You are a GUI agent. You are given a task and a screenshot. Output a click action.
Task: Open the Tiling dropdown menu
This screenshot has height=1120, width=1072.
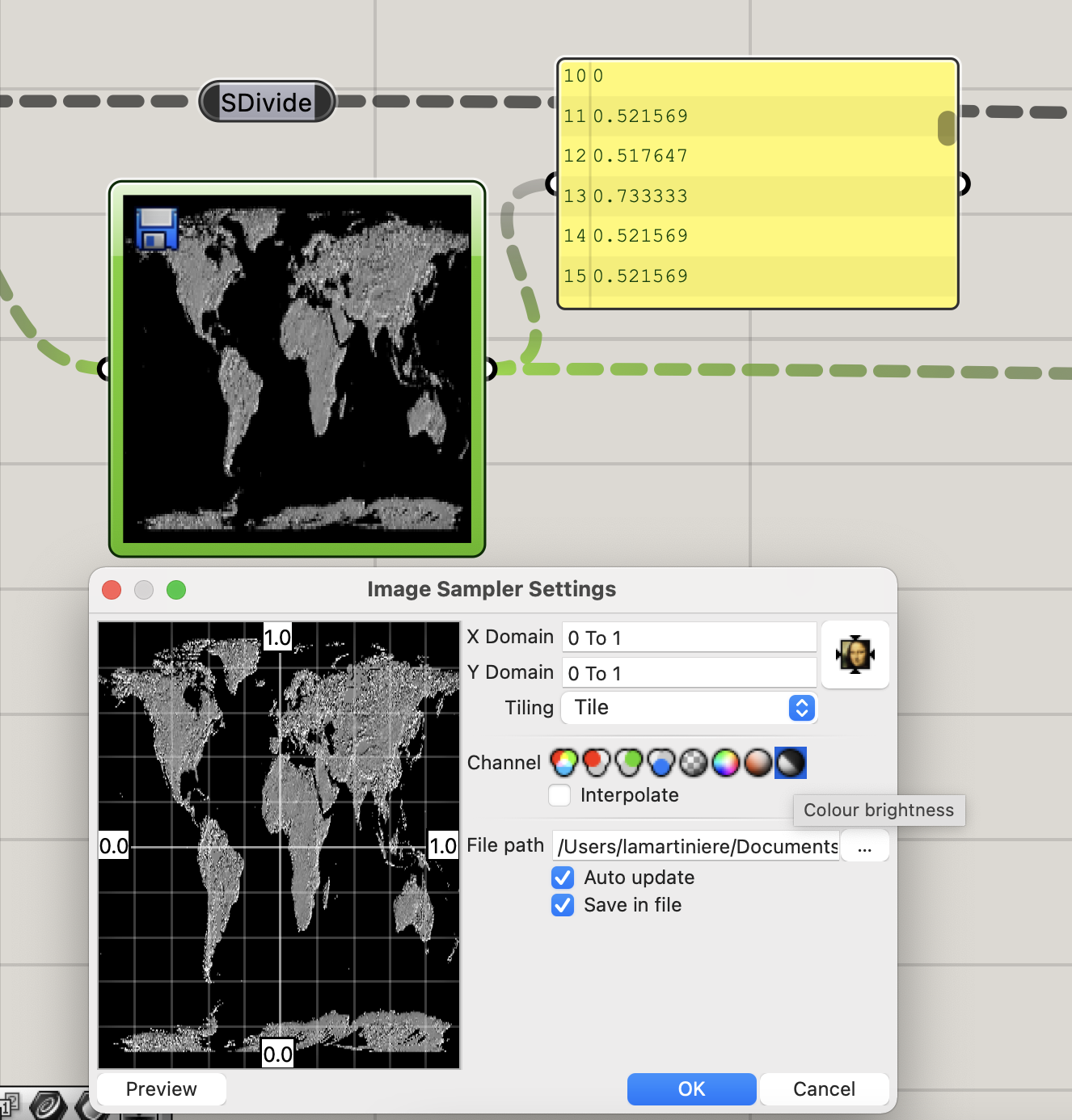click(x=689, y=708)
